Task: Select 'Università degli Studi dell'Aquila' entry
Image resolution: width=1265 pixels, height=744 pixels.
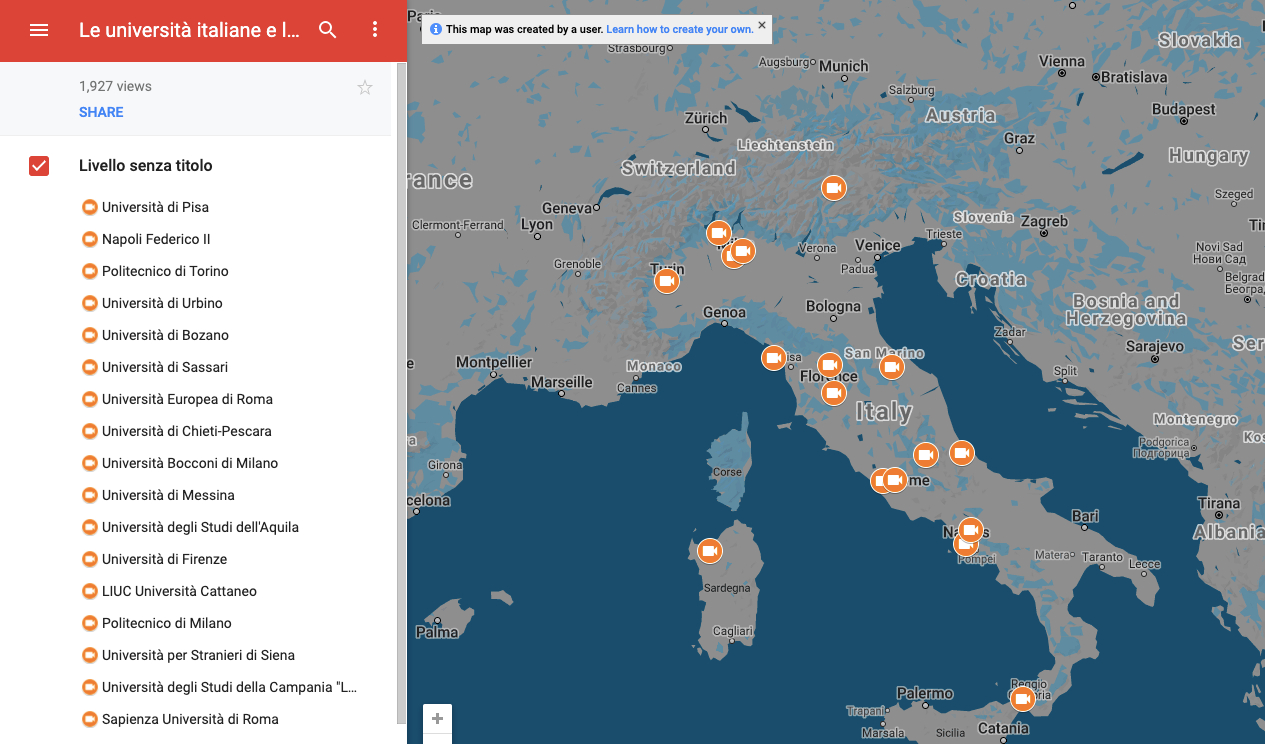Action: [x=200, y=527]
